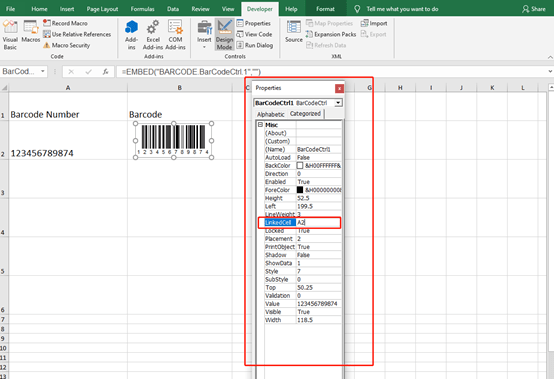Open Excel Add-ins dialog
Screen dimensions: 554x379
[x=153, y=35]
